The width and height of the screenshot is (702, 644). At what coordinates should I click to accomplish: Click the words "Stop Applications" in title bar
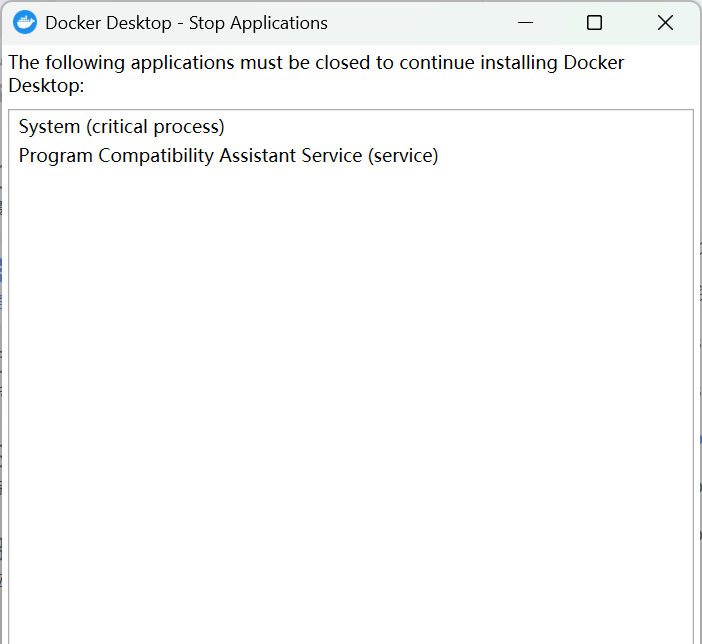point(258,23)
